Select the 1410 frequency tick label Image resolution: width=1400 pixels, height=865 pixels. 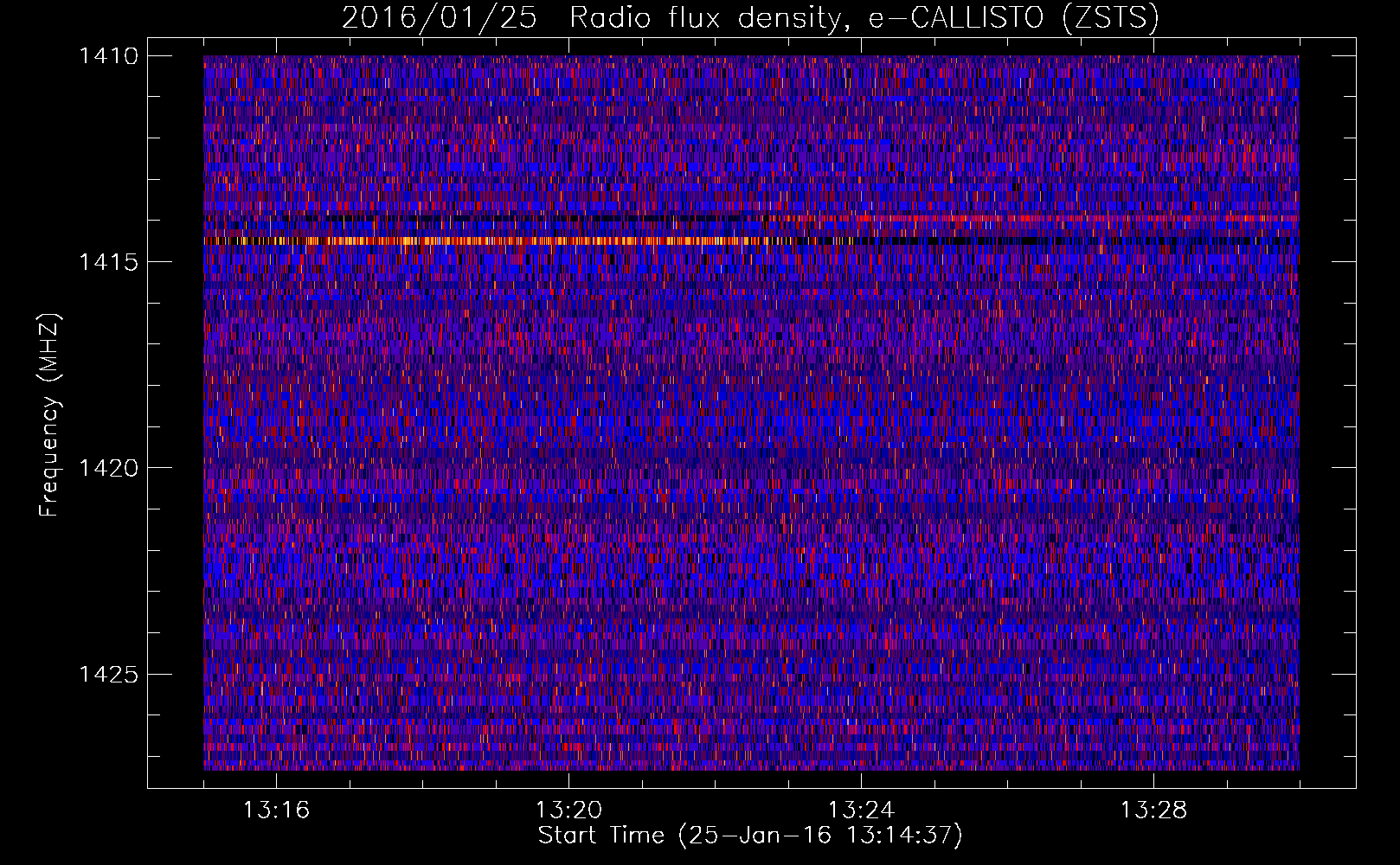tap(108, 56)
